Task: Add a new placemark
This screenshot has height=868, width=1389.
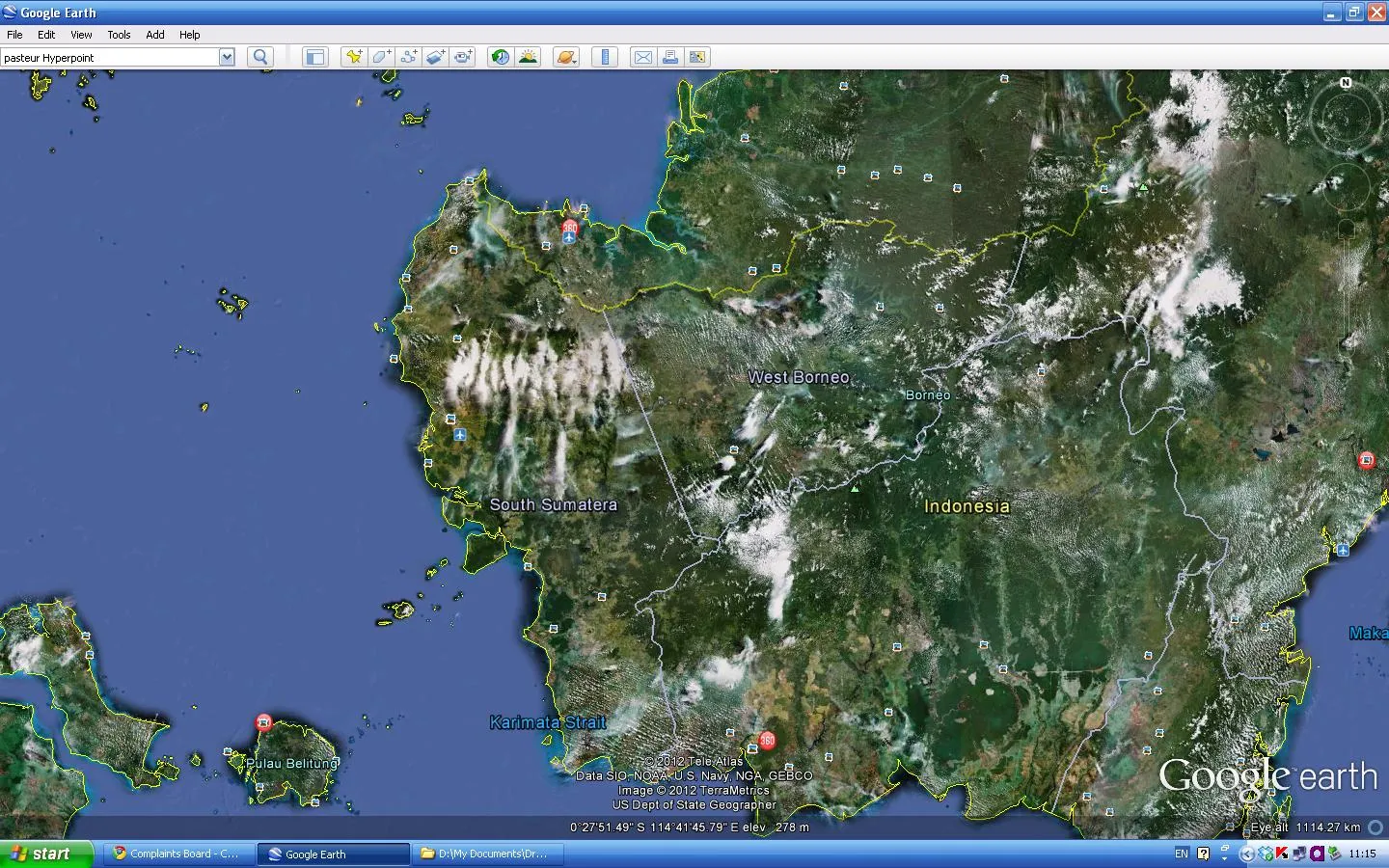Action: click(354, 57)
